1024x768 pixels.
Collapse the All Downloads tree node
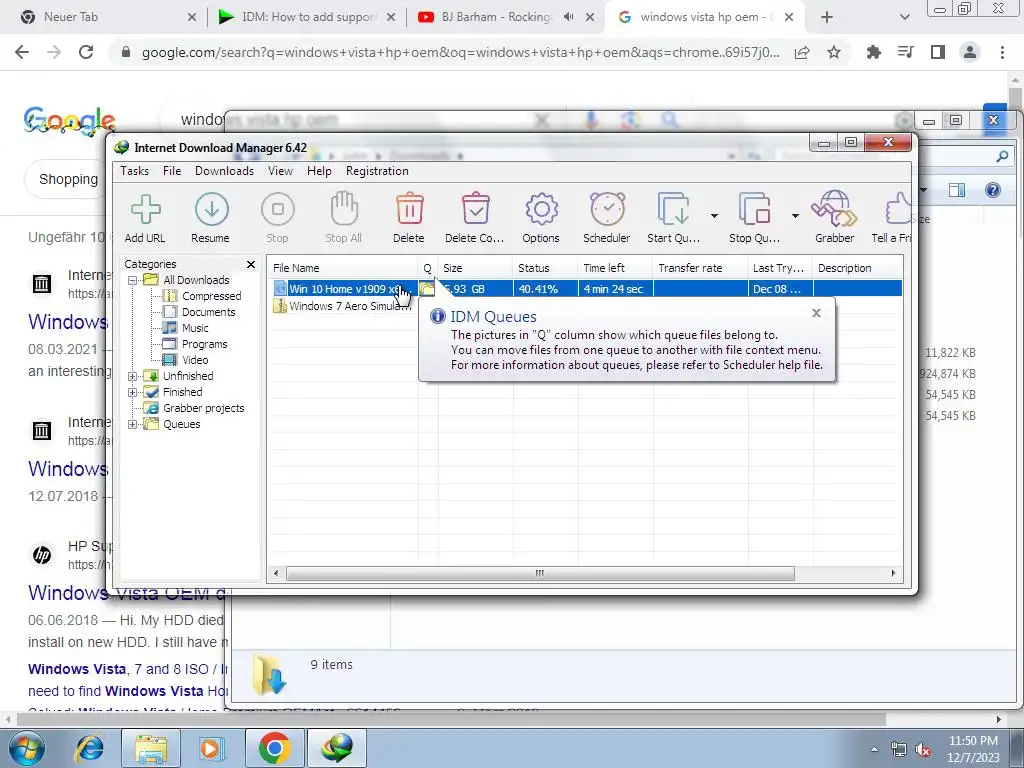[x=133, y=280]
